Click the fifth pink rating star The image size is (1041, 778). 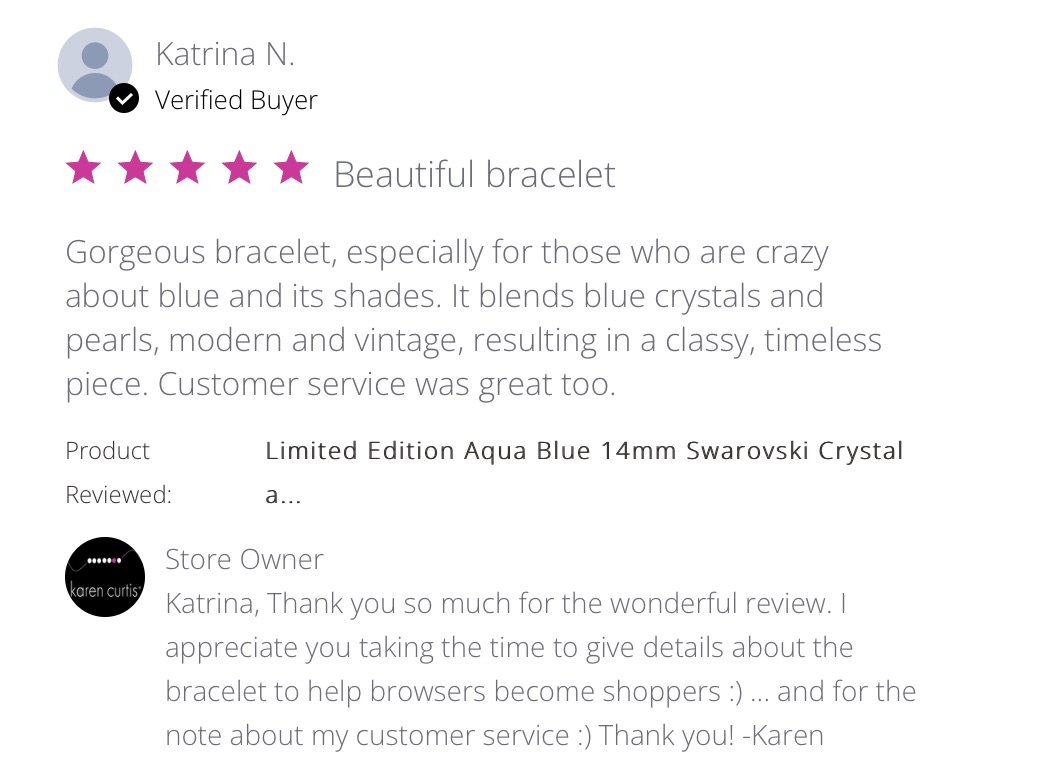click(291, 167)
